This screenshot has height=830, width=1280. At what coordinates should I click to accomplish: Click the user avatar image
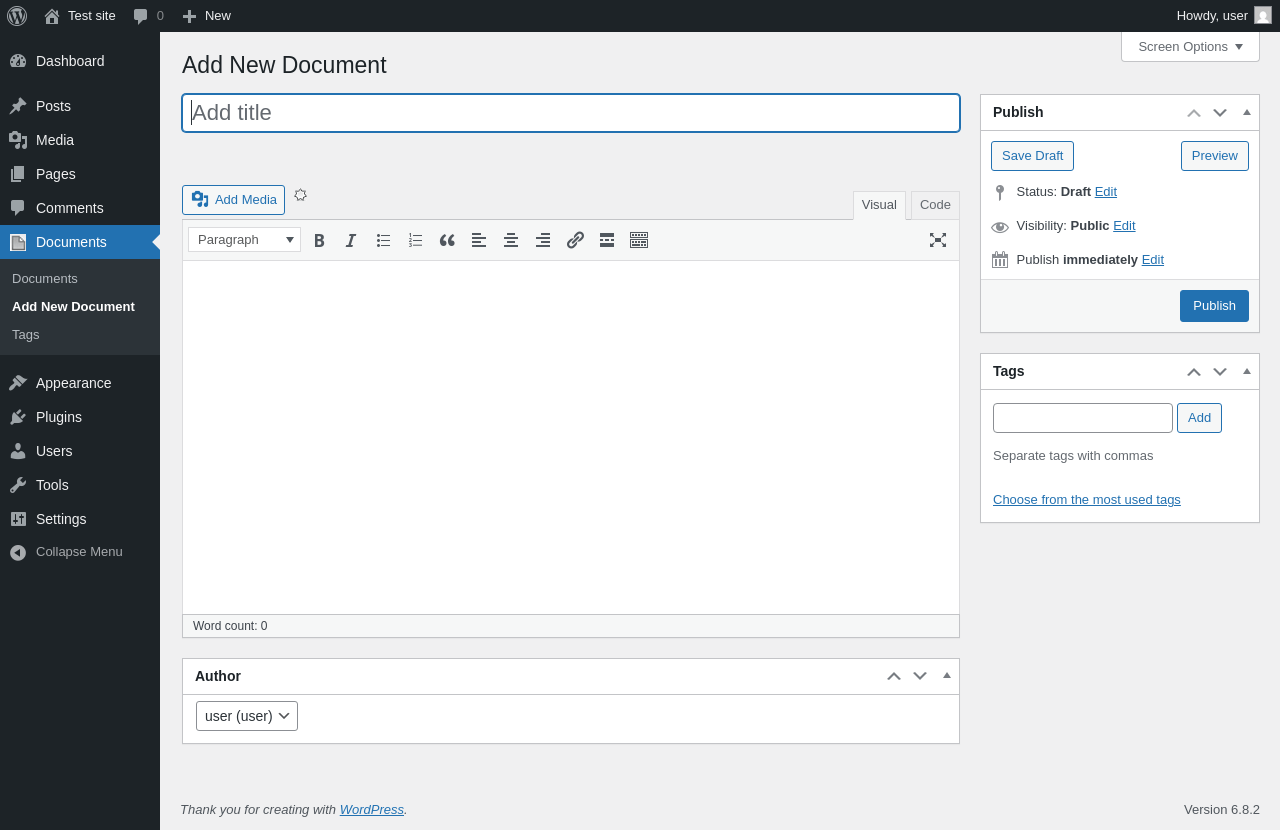1263,16
